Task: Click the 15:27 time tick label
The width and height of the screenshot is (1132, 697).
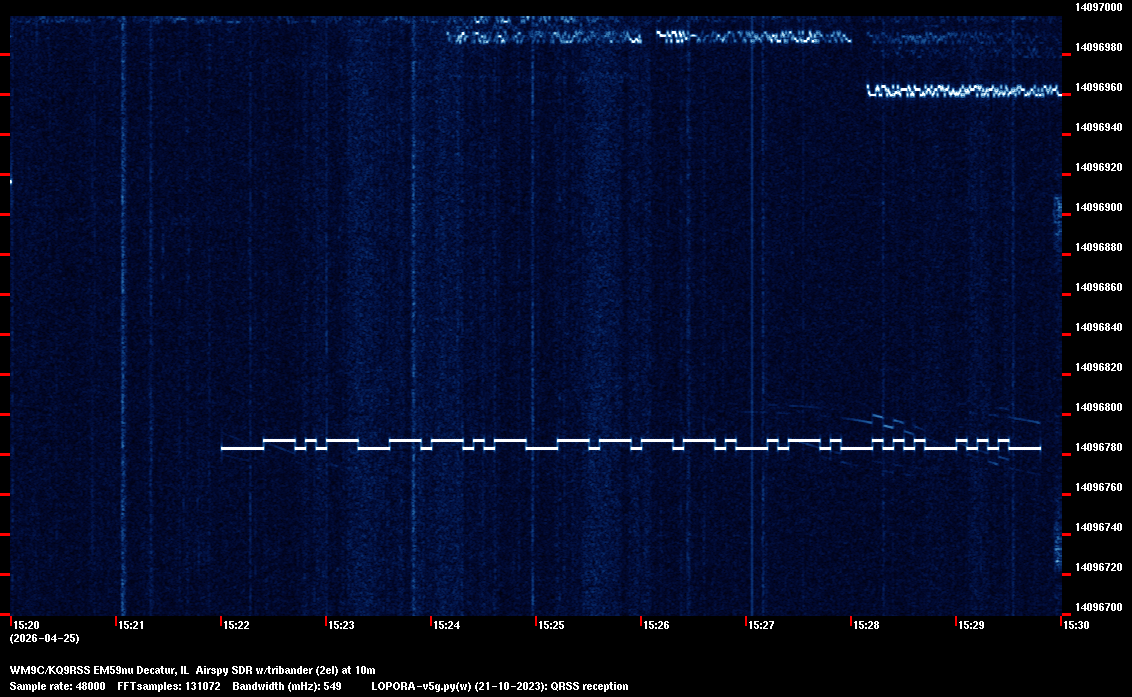Action: click(x=761, y=625)
